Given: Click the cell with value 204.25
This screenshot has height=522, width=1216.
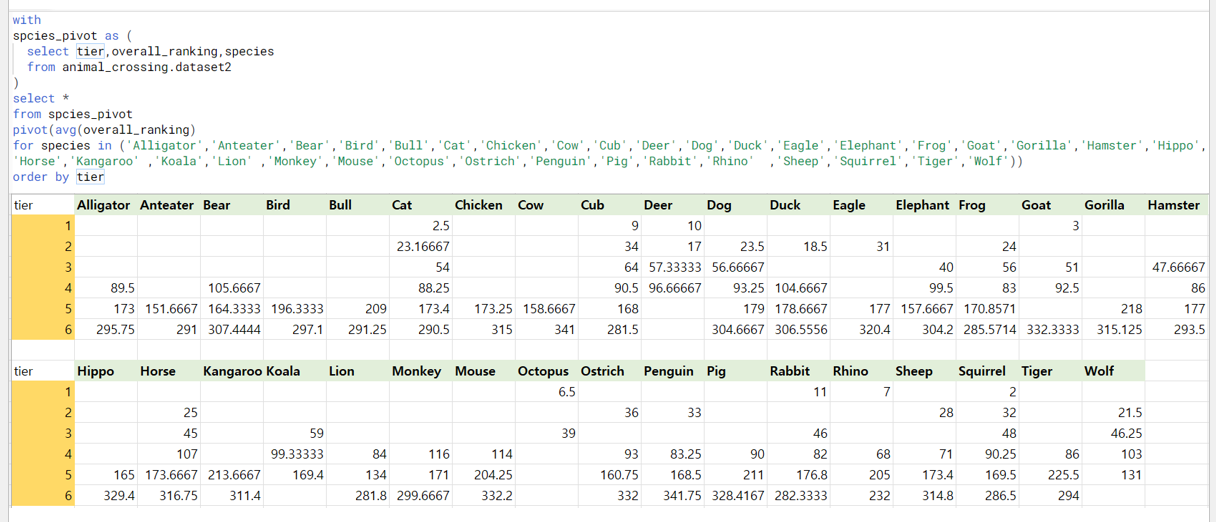Looking at the screenshot, I should (493, 475).
